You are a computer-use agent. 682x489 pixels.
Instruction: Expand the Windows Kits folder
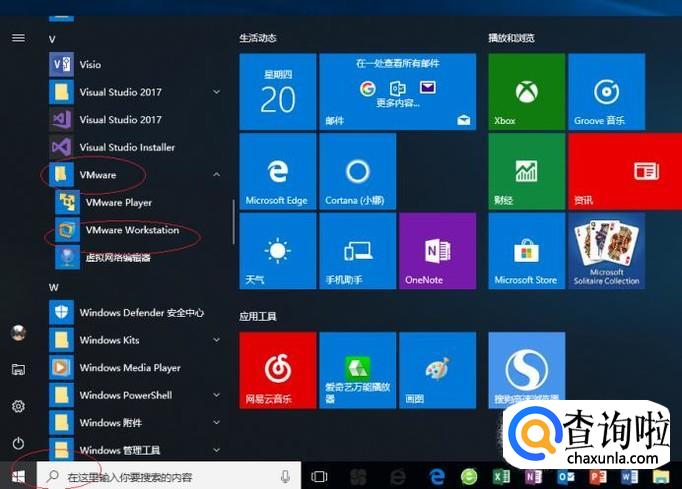pyautogui.click(x=216, y=340)
